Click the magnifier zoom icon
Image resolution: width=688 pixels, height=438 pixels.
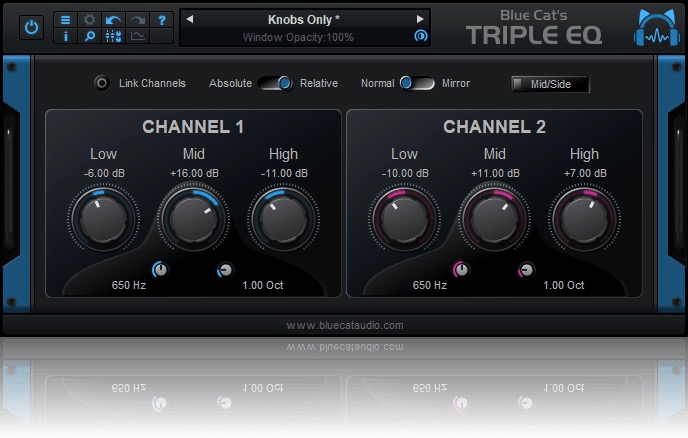point(90,36)
